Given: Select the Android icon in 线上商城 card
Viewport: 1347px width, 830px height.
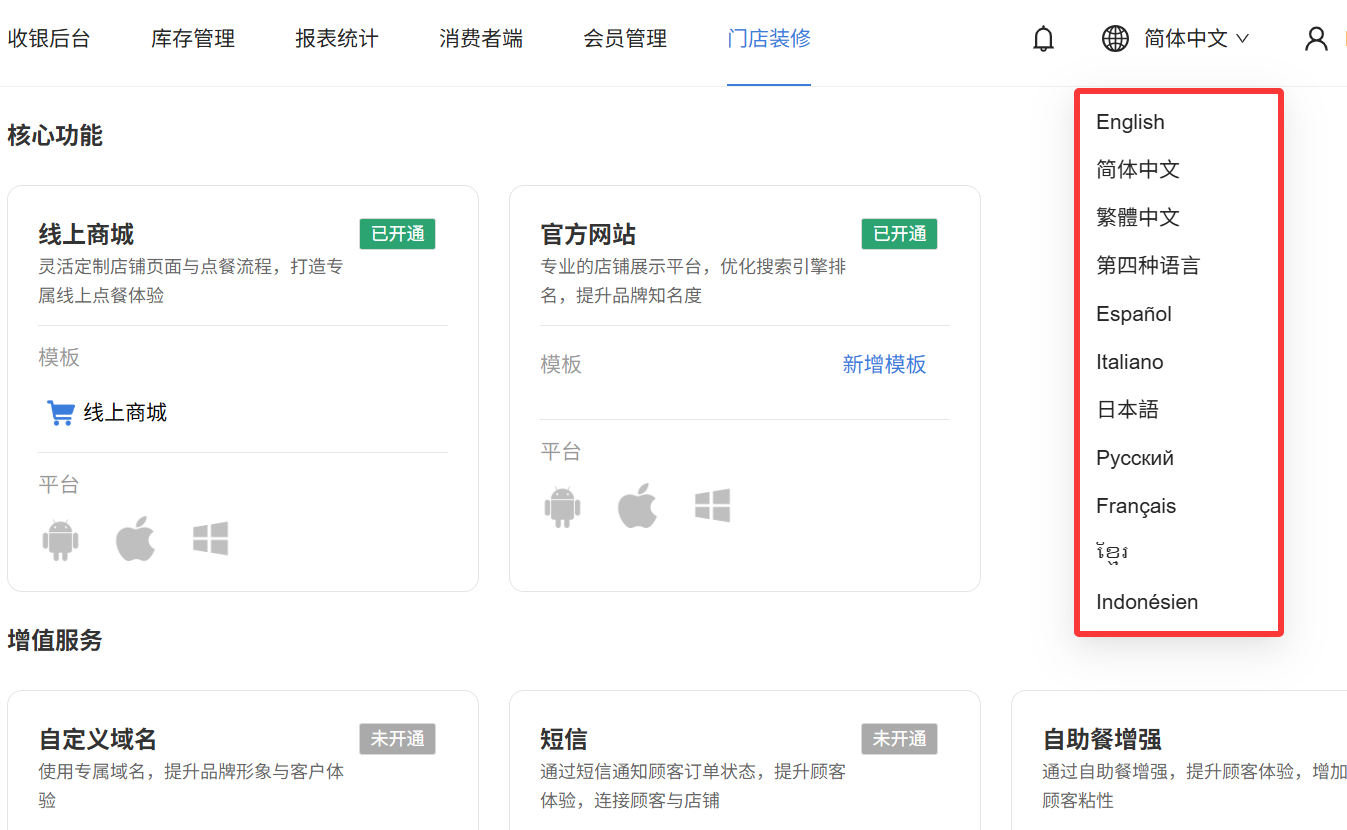Looking at the screenshot, I should (x=60, y=539).
